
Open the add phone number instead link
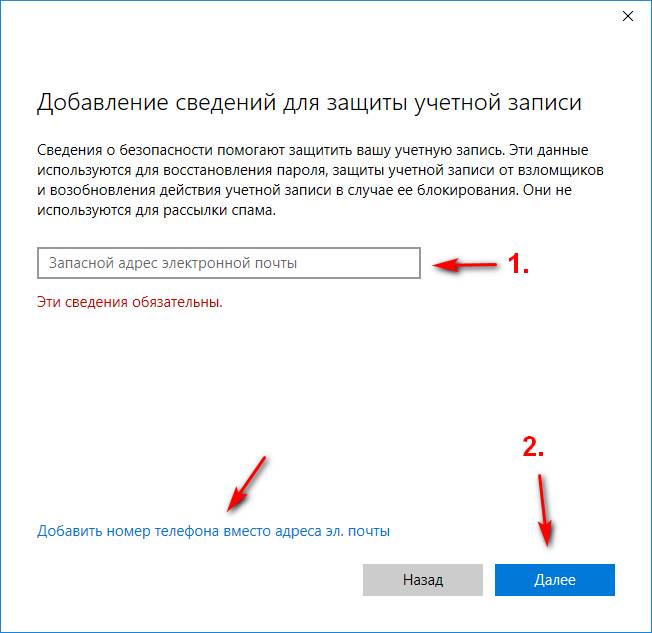point(213,531)
